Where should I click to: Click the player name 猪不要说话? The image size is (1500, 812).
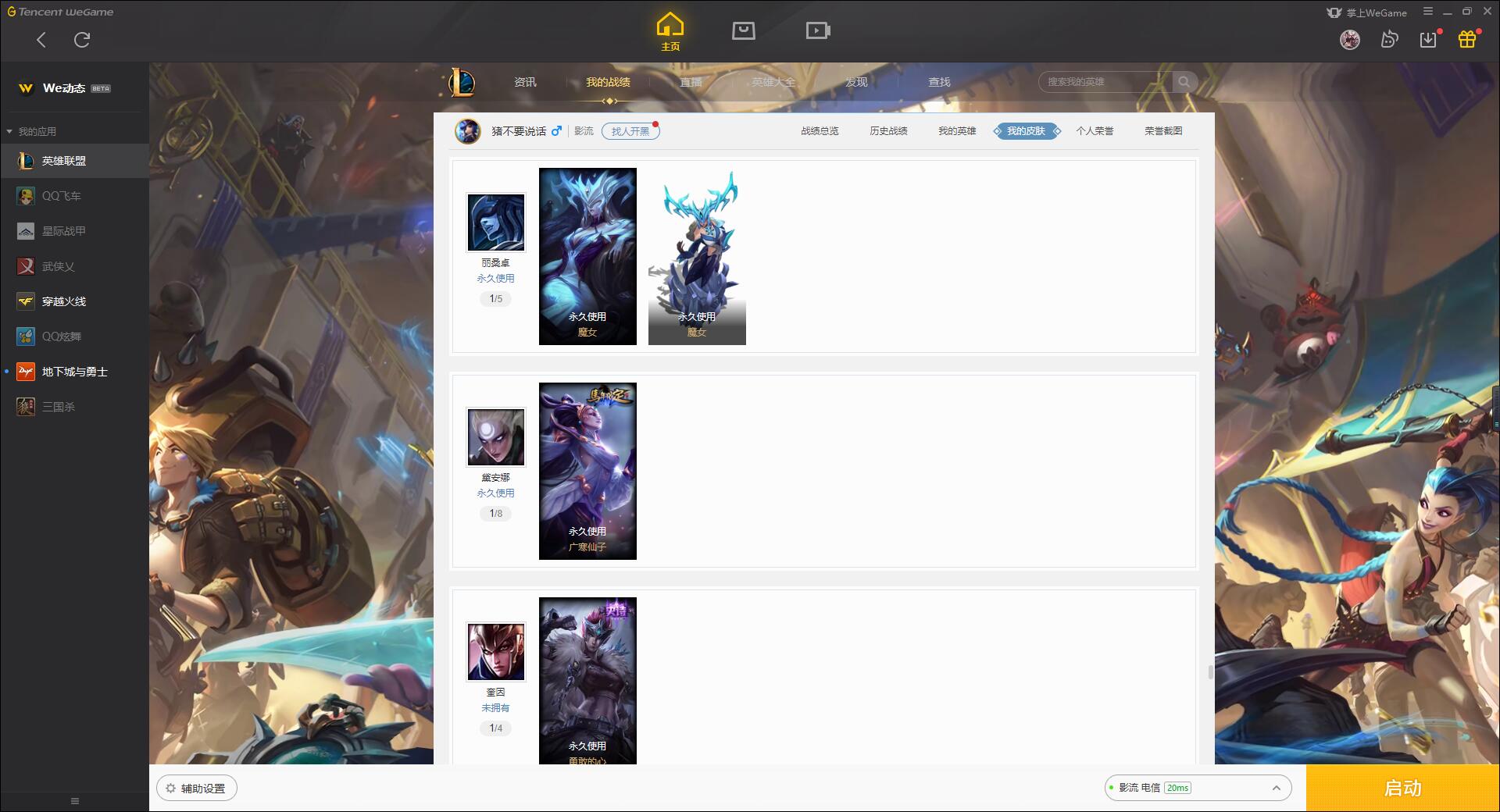coord(519,131)
